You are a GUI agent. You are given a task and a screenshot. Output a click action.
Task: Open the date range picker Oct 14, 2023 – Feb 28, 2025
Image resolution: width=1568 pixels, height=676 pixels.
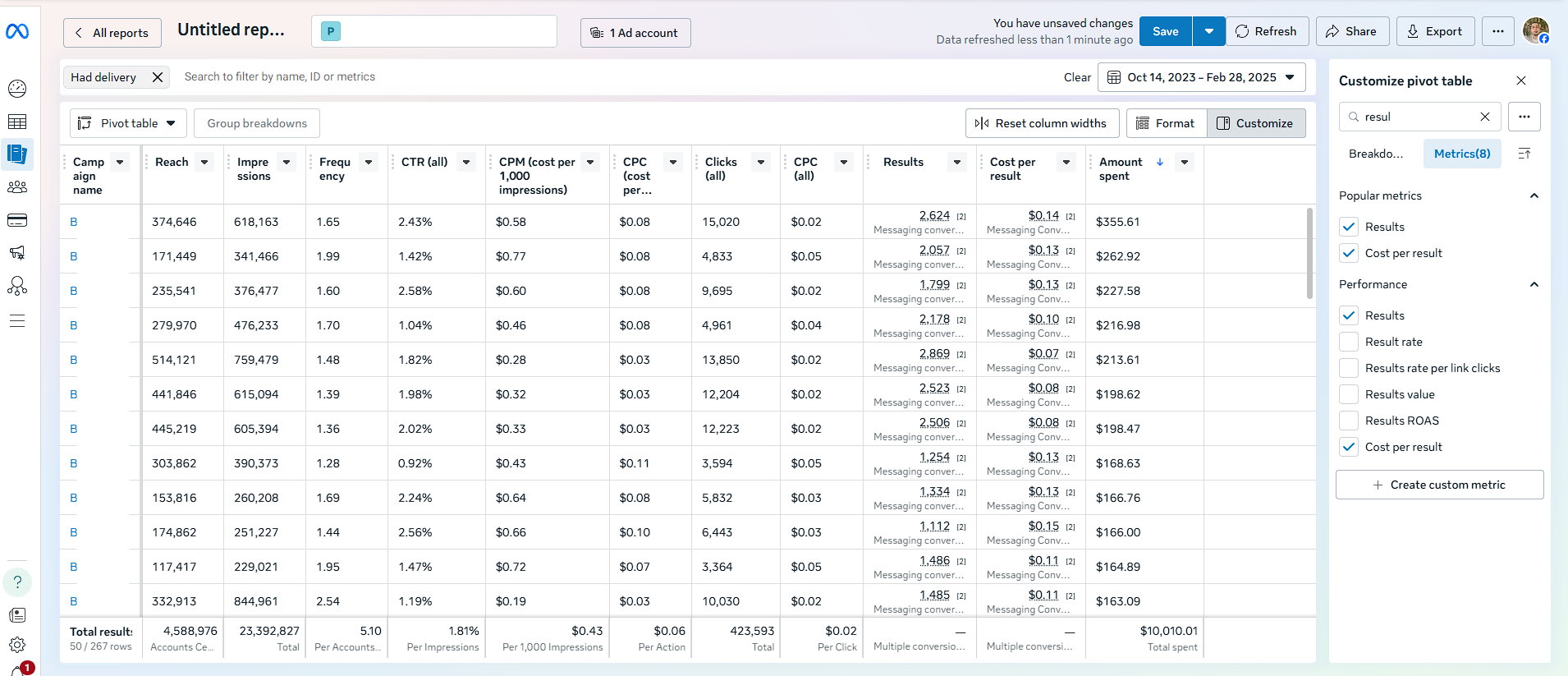[x=1201, y=77]
